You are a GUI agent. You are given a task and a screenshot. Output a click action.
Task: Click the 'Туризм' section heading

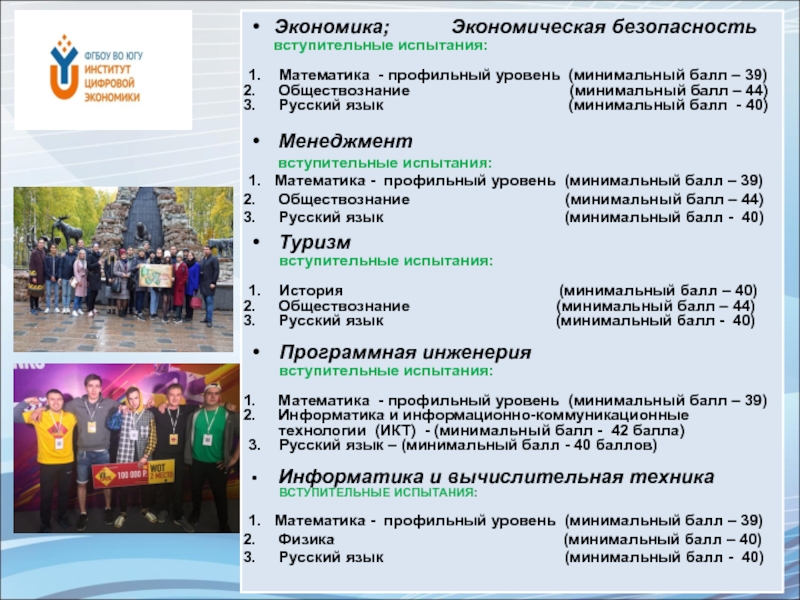point(315,241)
